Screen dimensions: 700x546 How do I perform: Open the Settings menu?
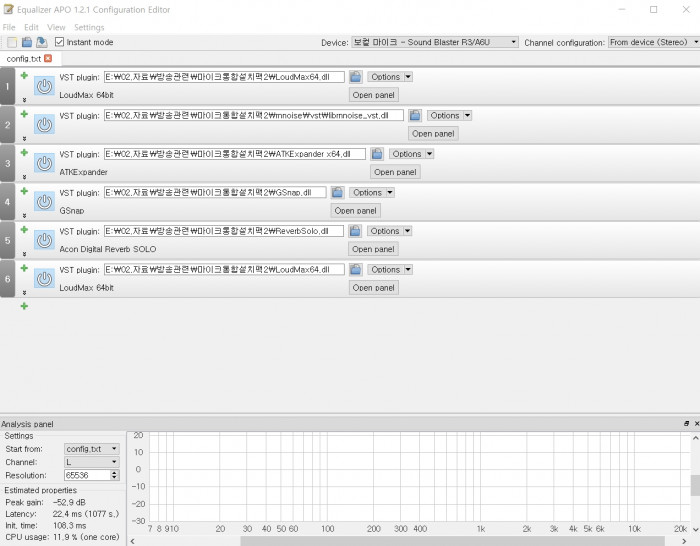pyautogui.click(x=89, y=27)
